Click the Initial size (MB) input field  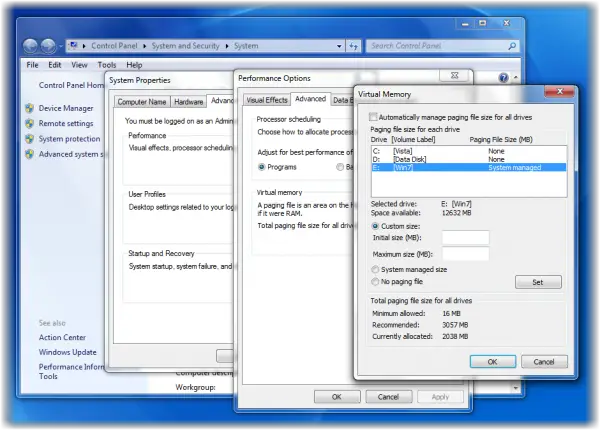(465, 238)
